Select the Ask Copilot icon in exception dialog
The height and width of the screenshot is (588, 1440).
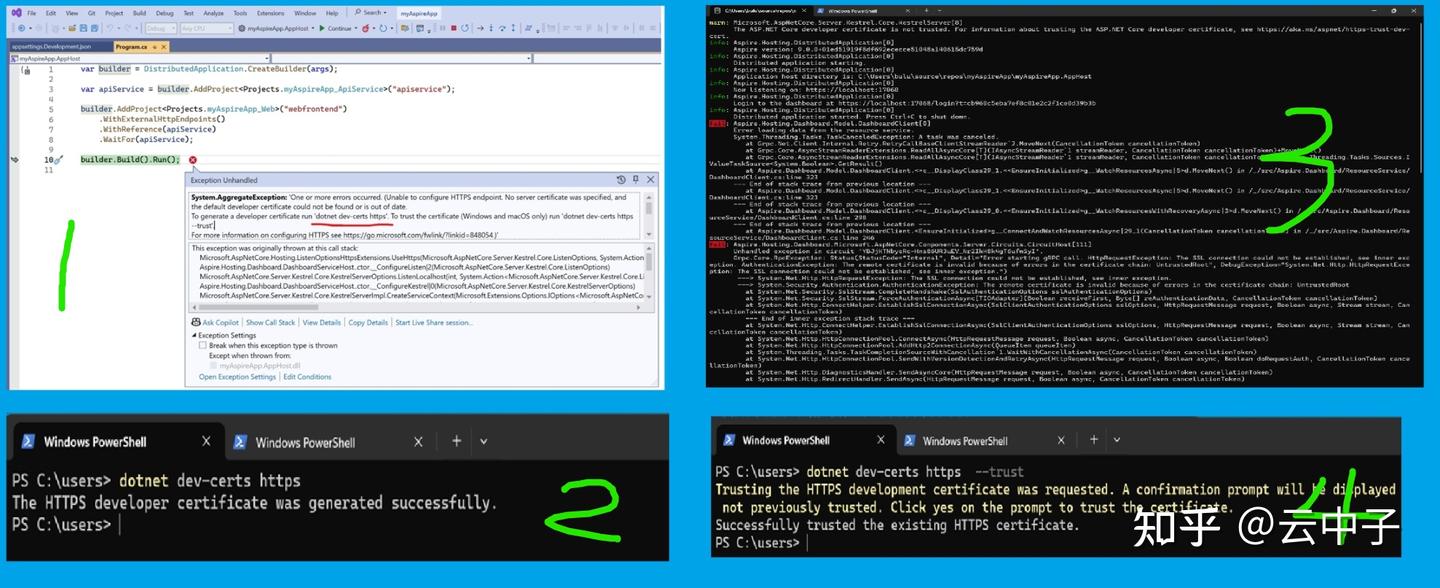[x=194, y=324]
